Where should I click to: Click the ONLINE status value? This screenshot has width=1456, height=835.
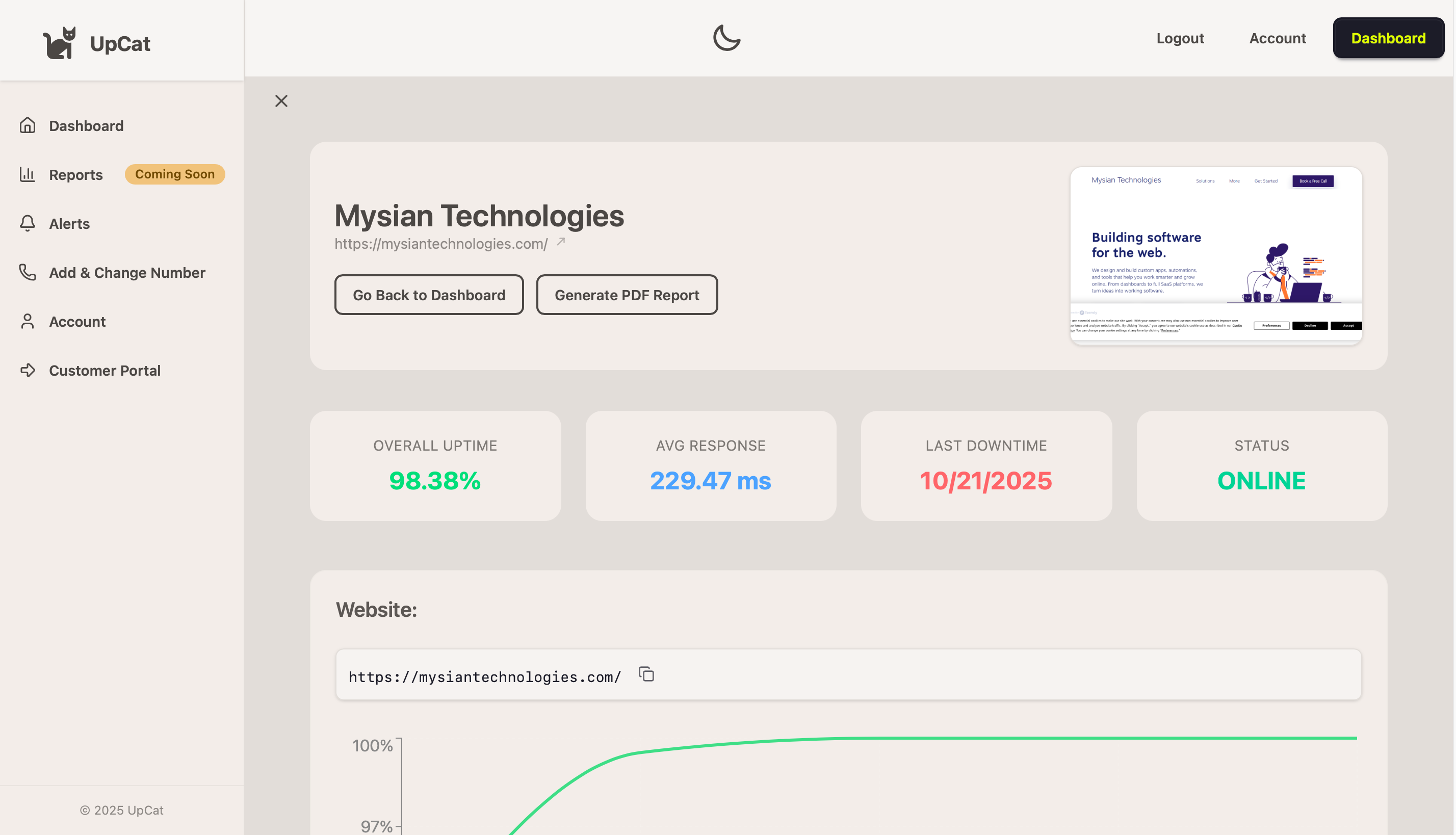(1263, 481)
